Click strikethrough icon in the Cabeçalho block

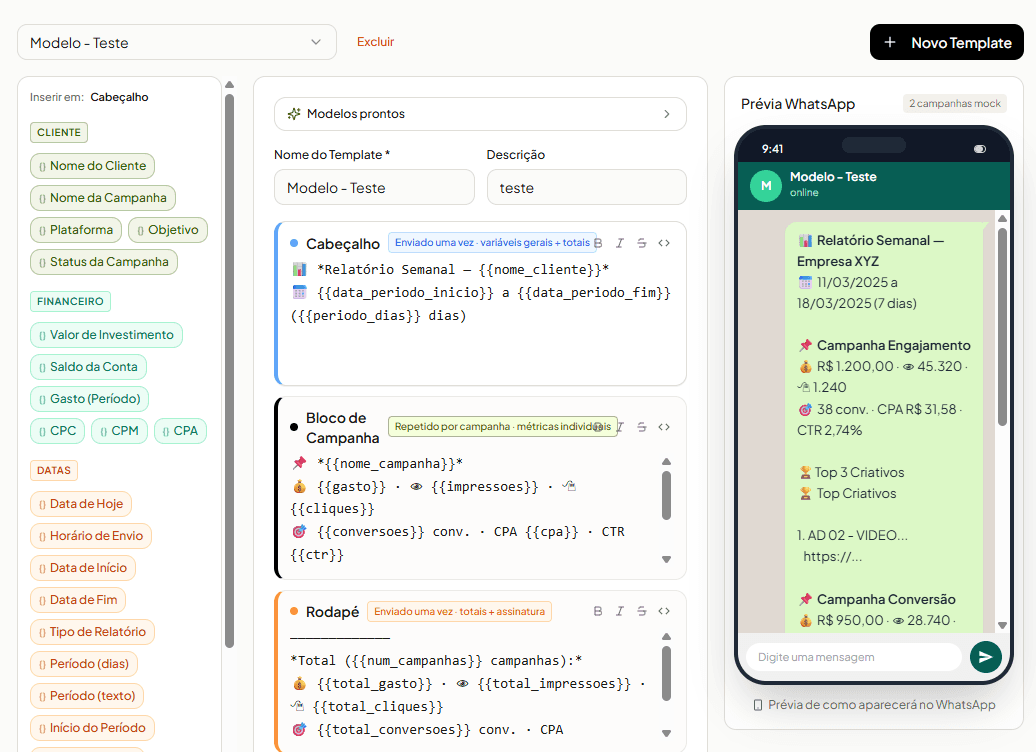642,243
